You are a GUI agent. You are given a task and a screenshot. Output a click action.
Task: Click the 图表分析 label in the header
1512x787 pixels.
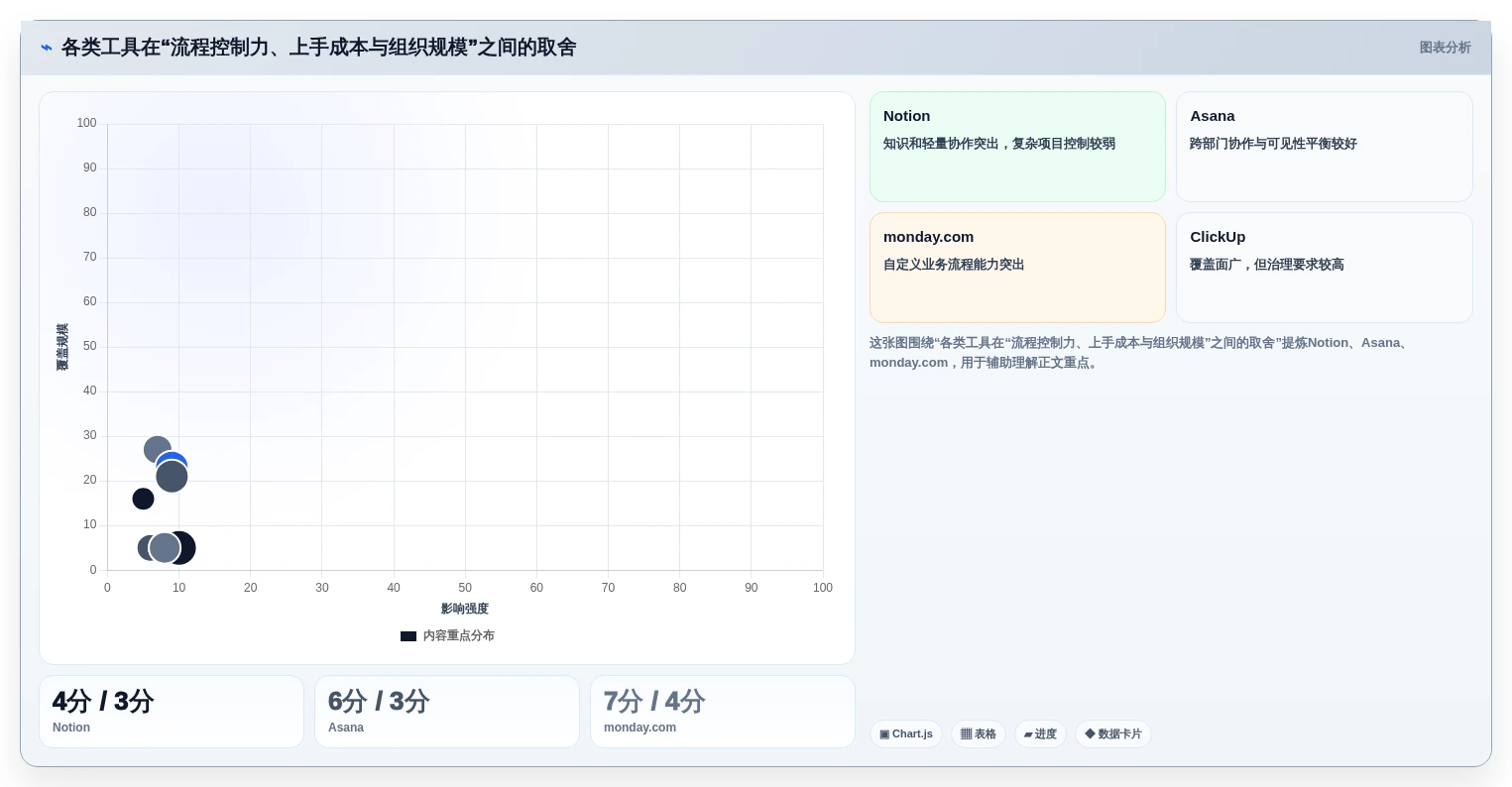click(x=1445, y=48)
